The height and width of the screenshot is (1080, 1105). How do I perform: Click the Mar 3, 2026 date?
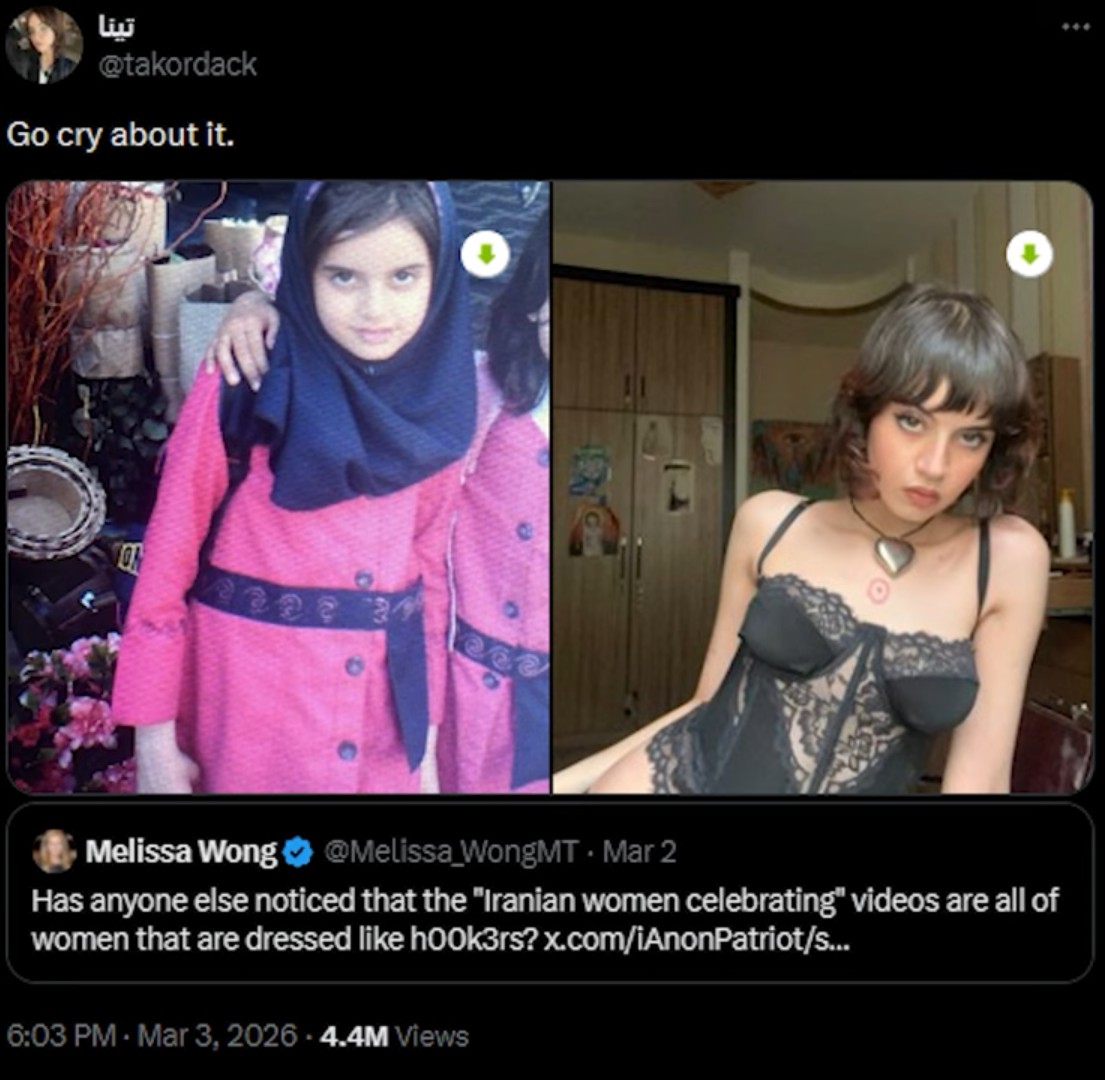[218, 1036]
